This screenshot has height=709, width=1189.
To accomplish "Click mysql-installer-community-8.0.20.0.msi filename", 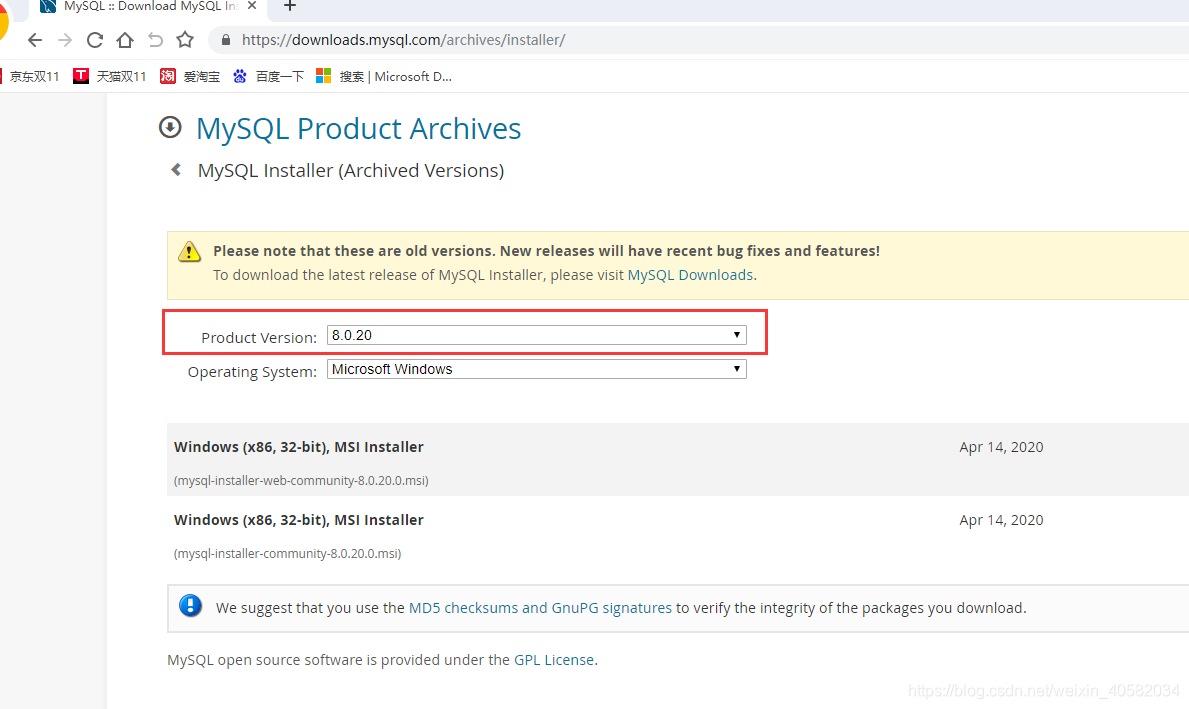I will (x=287, y=554).
